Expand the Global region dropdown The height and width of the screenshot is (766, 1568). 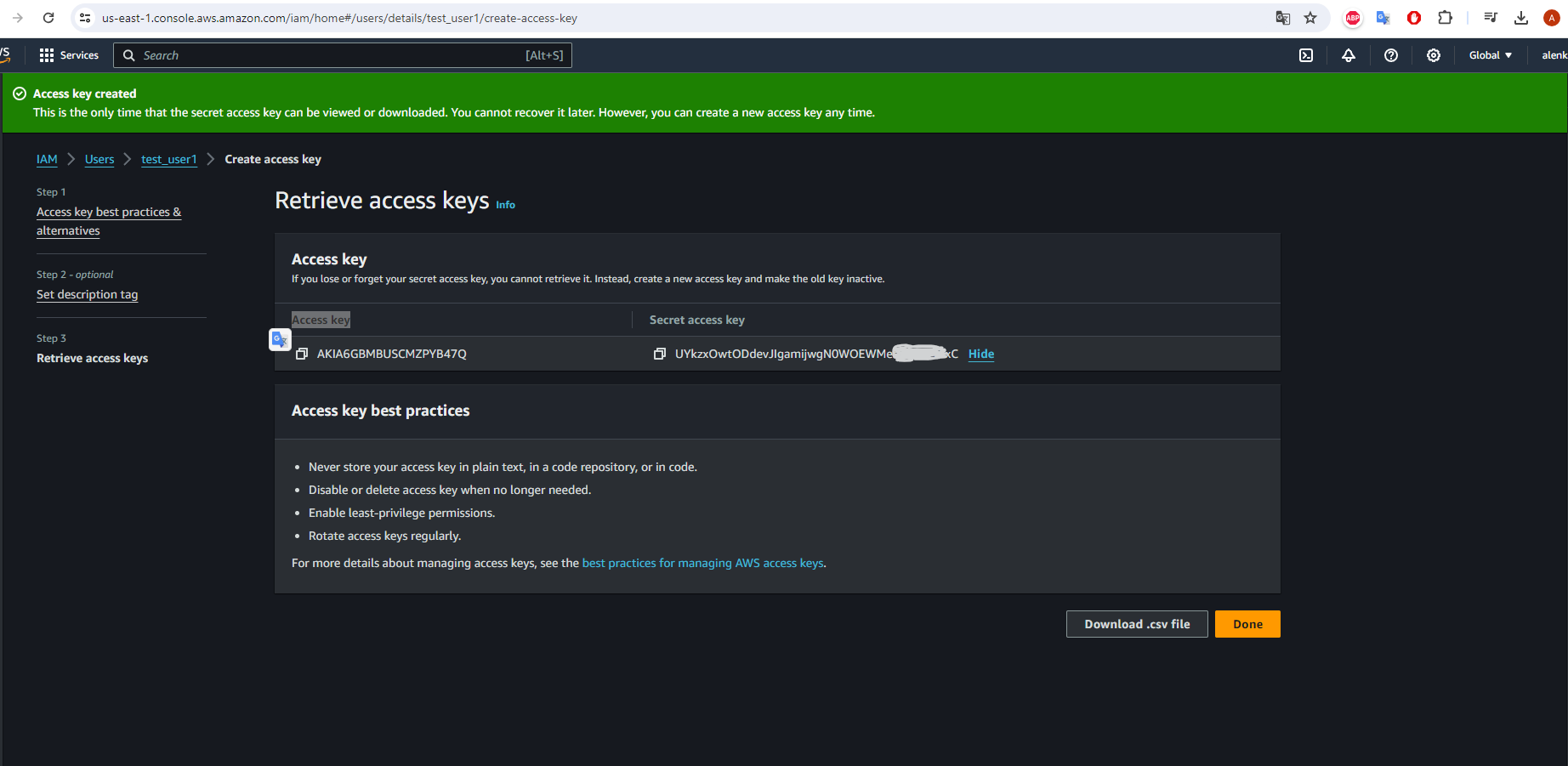tap(1490, 55)
